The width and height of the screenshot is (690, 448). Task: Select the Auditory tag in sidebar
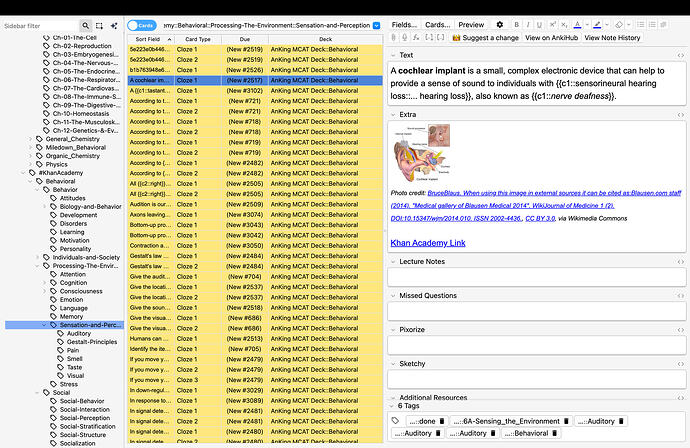79,334
